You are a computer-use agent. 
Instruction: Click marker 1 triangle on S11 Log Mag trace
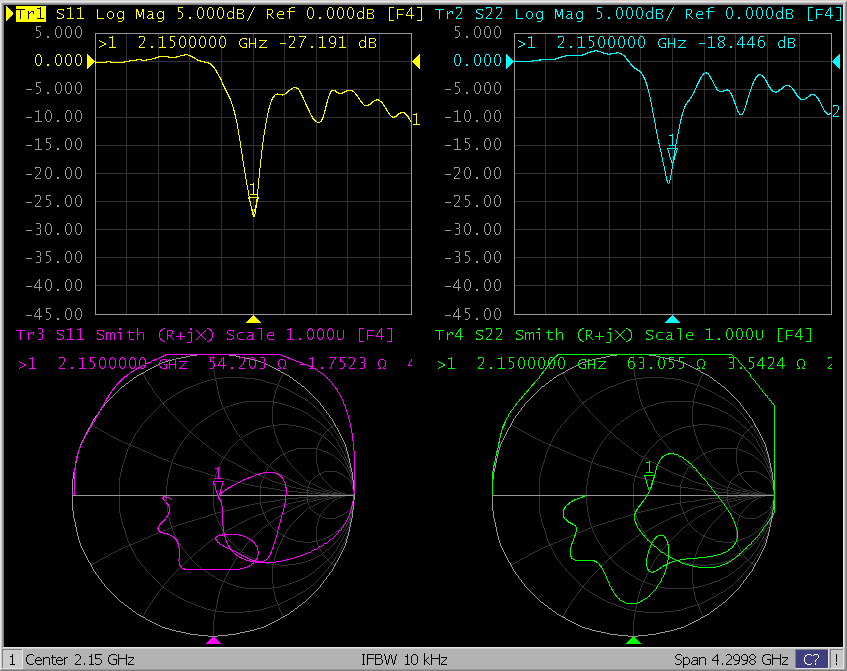click(253, 205)
